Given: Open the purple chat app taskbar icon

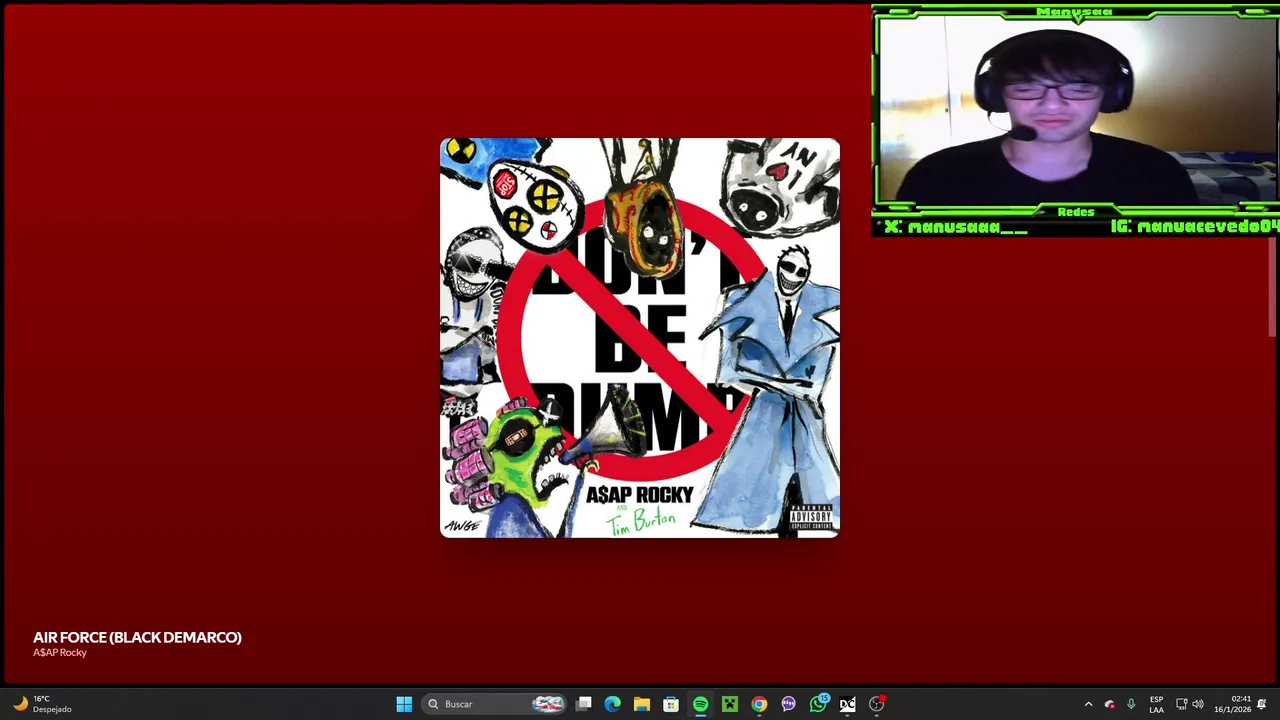Looking at the screenshot, I should click(x=788, y=704).
